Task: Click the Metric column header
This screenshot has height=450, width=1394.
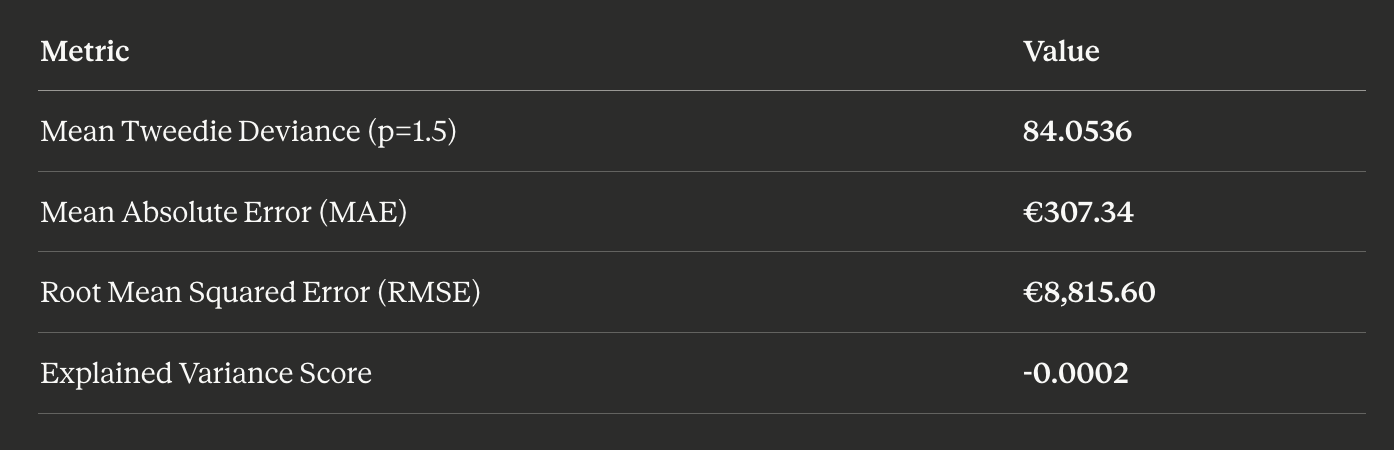Action: click(85, 51)
